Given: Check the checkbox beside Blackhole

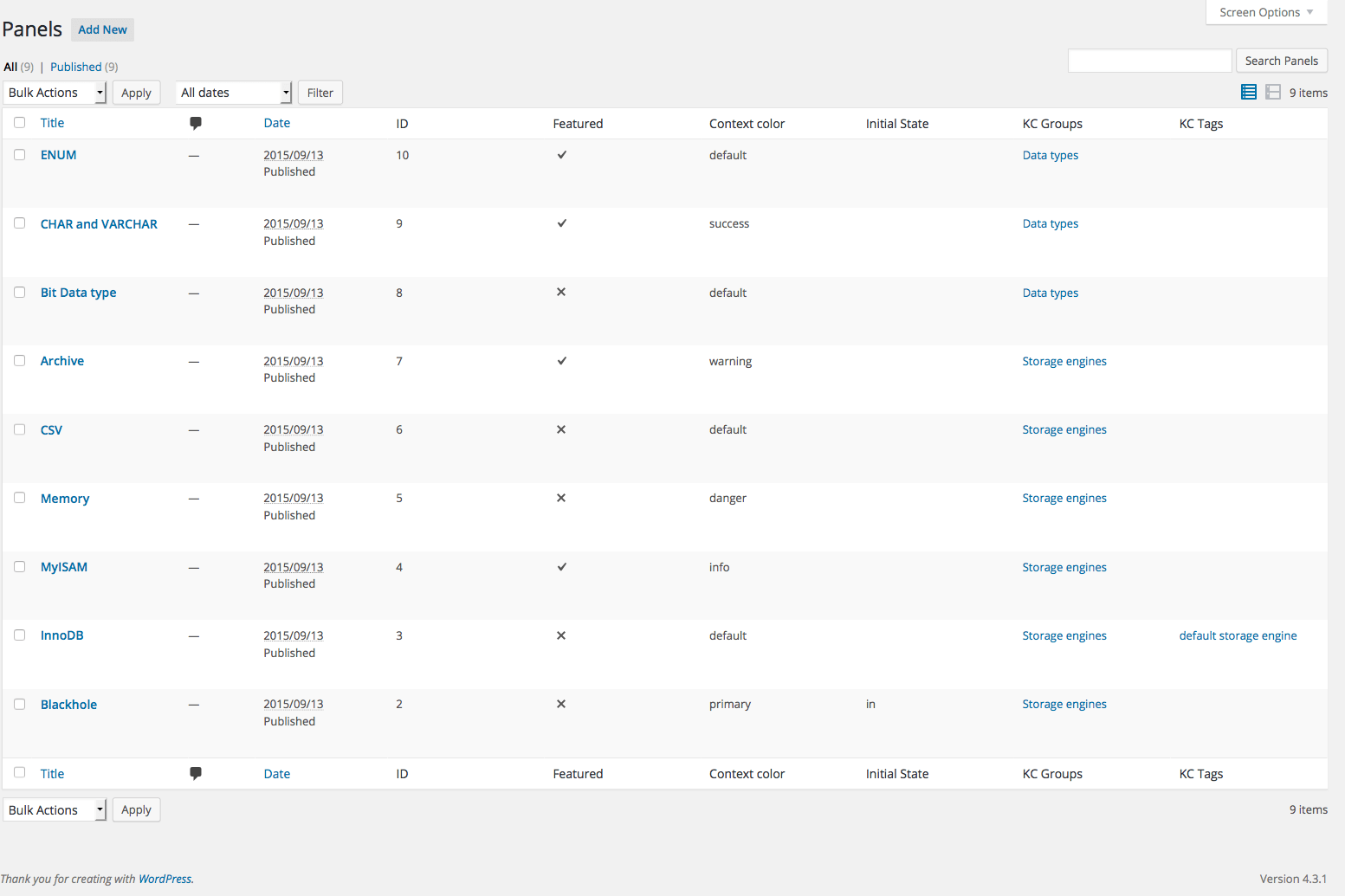Looking at the screenshot, I should 19,704.
